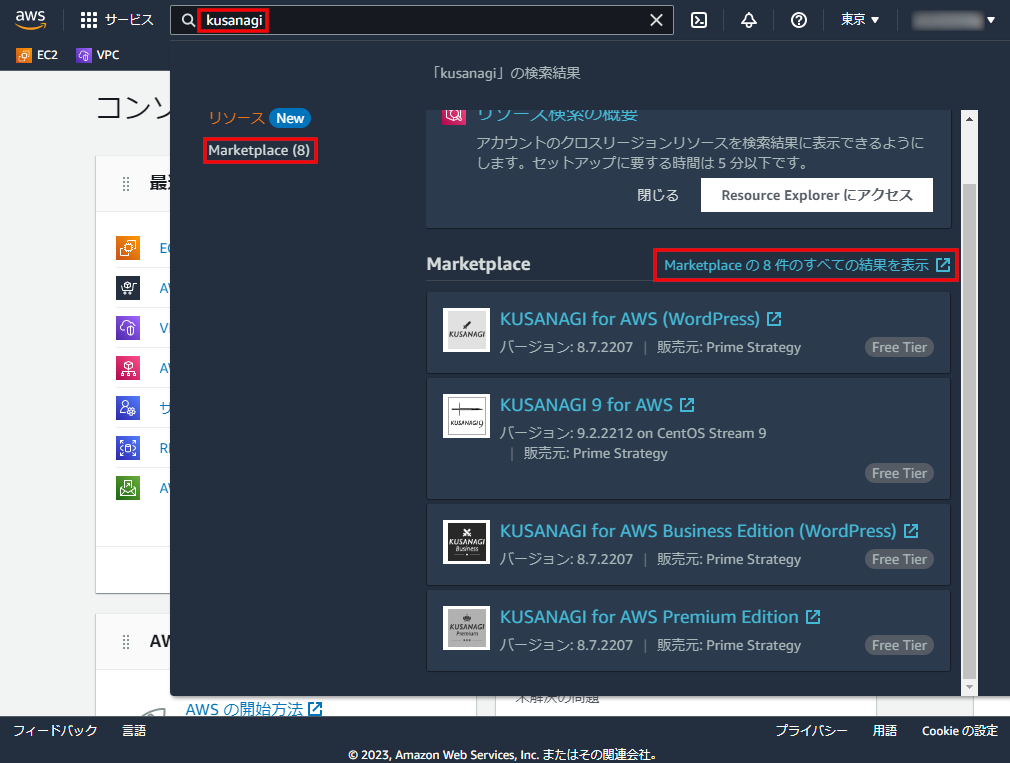Click the KUSANAGI Business logo thumbnail
Image resolution: width=1010 pixels, height=763 pixels.
pos(466,542)
